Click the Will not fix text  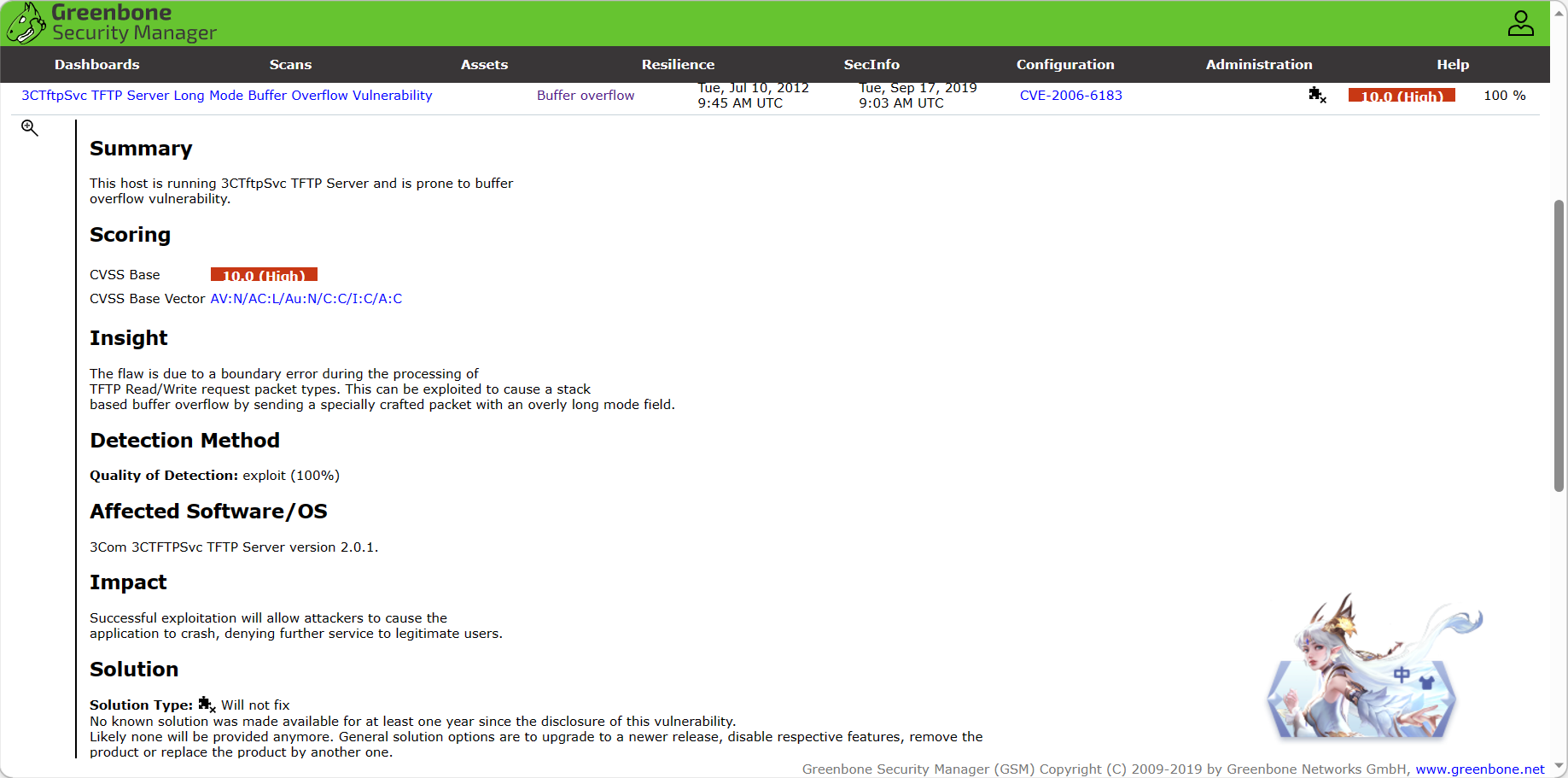pos(255,705)
